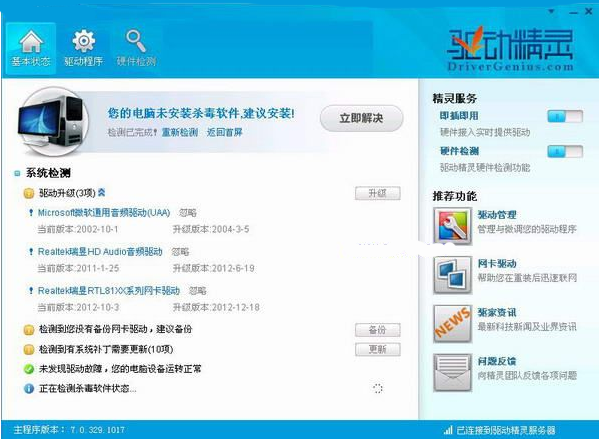Collapse the 驱动升级(3项) list chevron
Screen dimensions: 599x440
click(x=102, y=192)
